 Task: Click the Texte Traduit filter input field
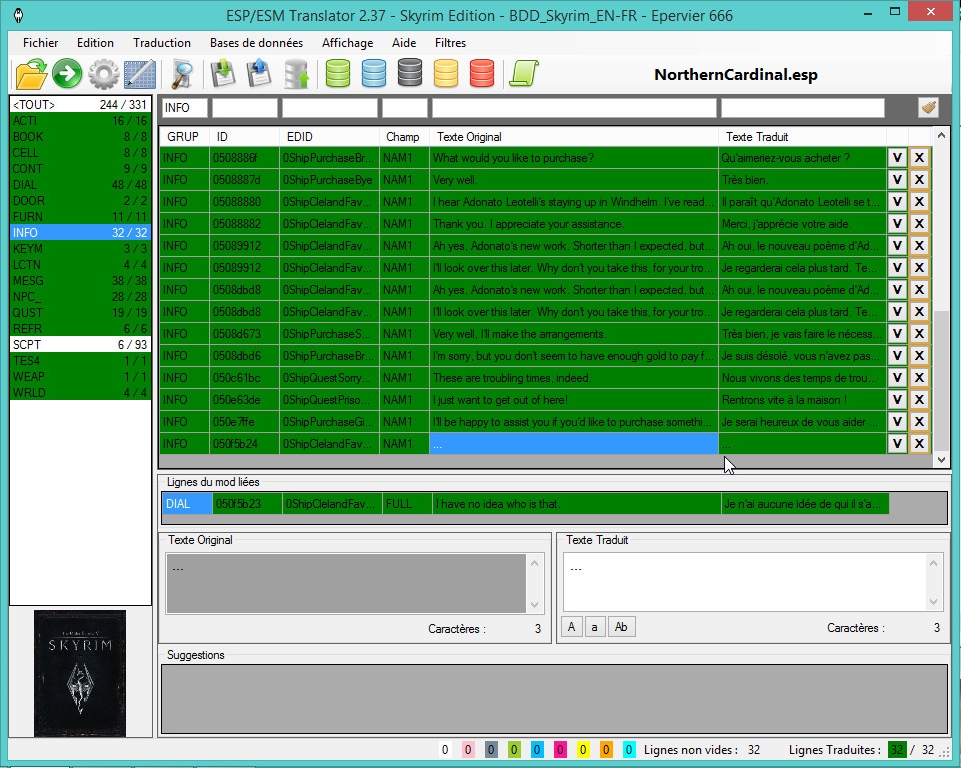[802, 108]
